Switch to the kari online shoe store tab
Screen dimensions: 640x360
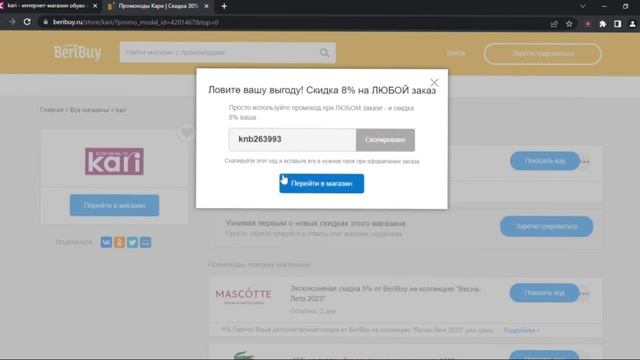[x=46, y=6]
